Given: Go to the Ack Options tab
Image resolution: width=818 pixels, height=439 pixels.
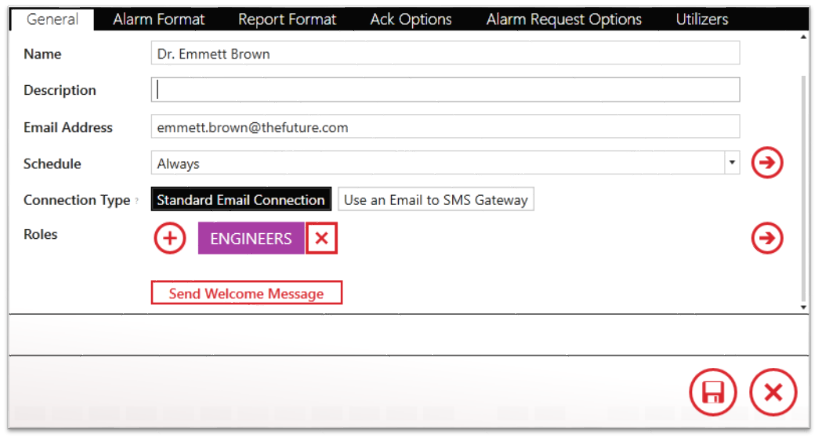Looking at the screenshot, I should pyautogui.click(x=411, y=19).
